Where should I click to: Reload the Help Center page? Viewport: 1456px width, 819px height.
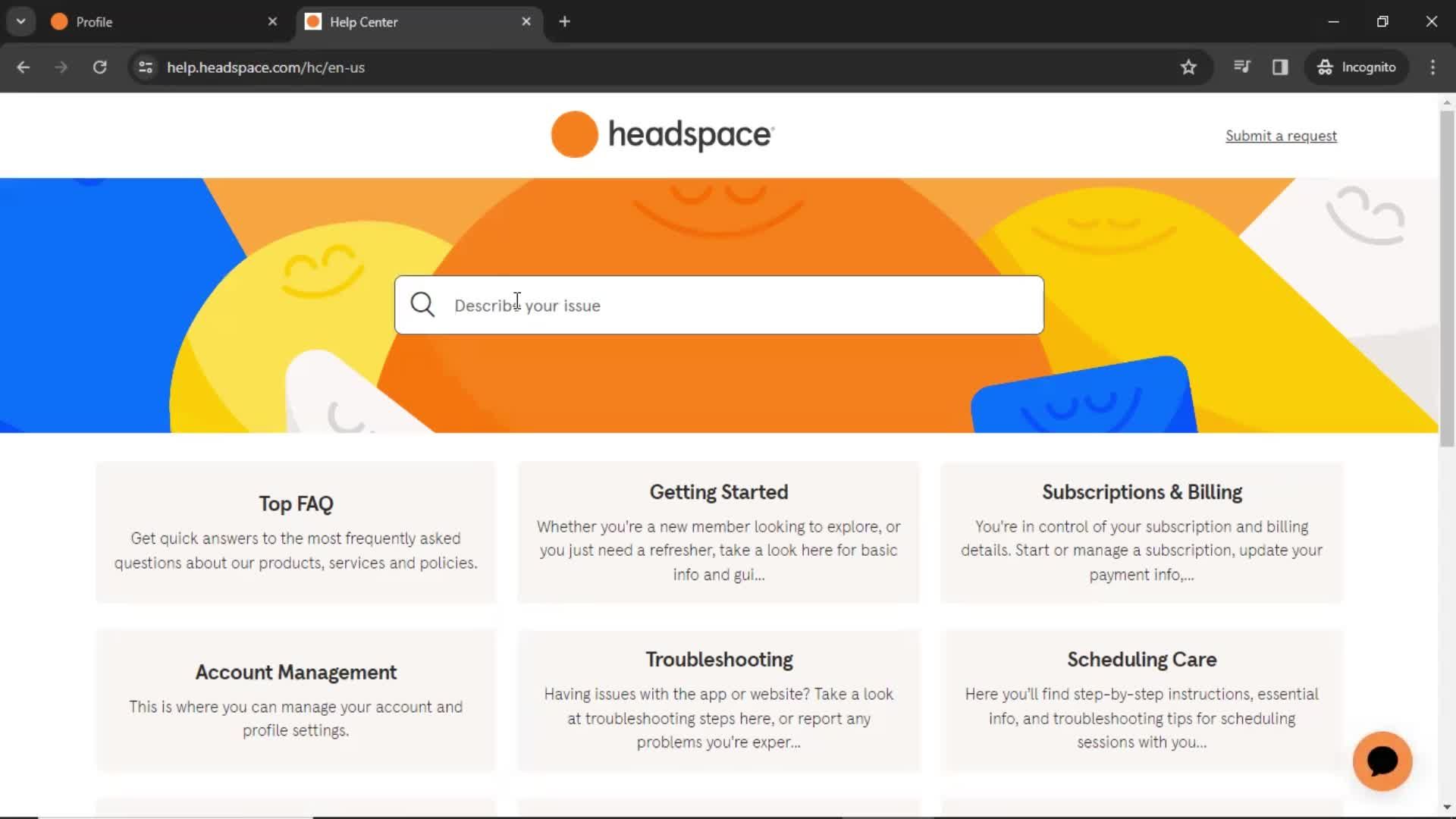pos(99,67)
